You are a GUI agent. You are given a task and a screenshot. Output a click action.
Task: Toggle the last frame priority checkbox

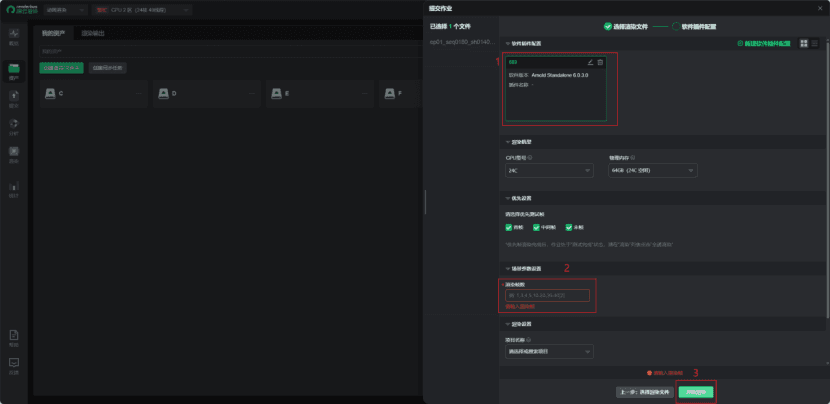click(x=569, y=227)
